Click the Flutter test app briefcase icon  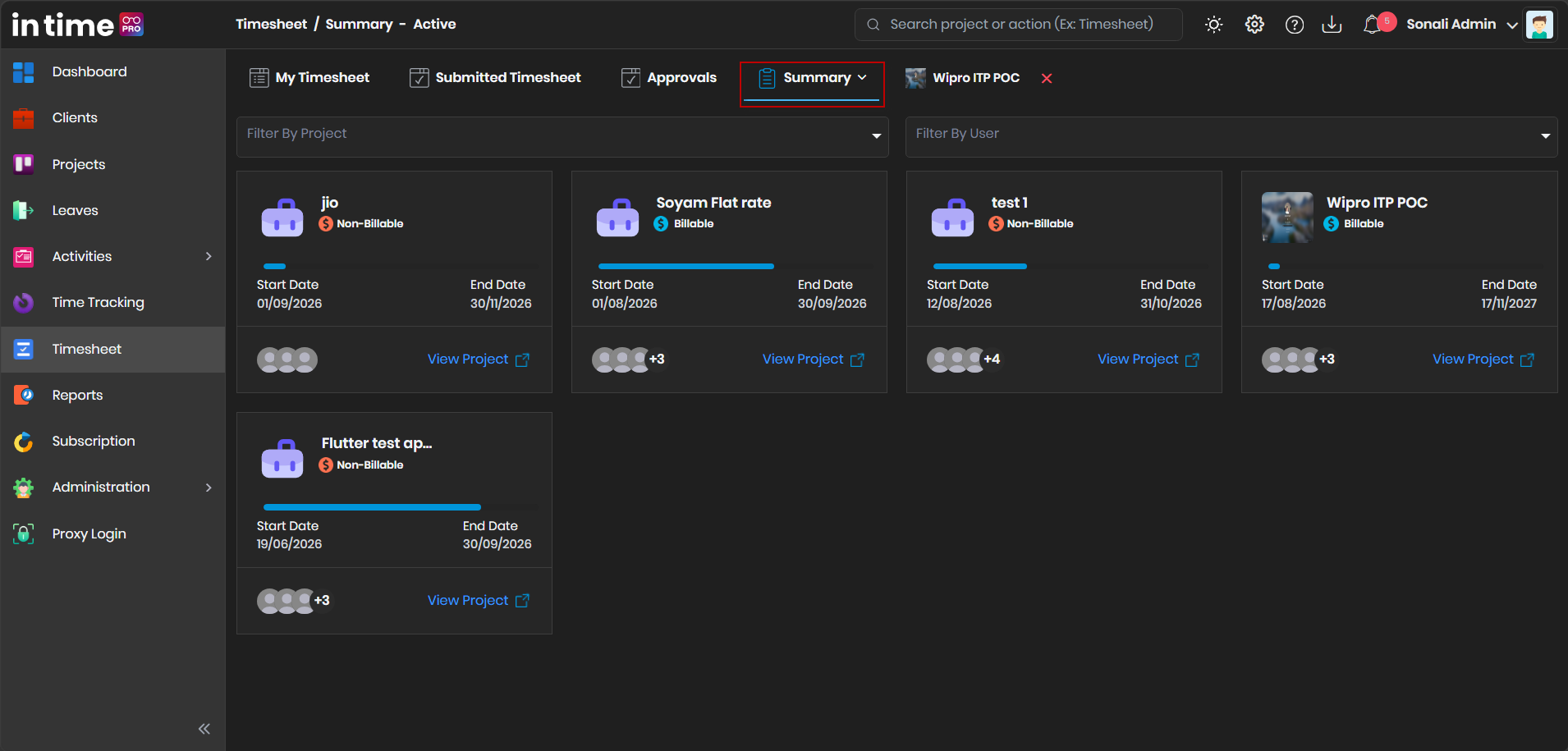pos(282,458)
